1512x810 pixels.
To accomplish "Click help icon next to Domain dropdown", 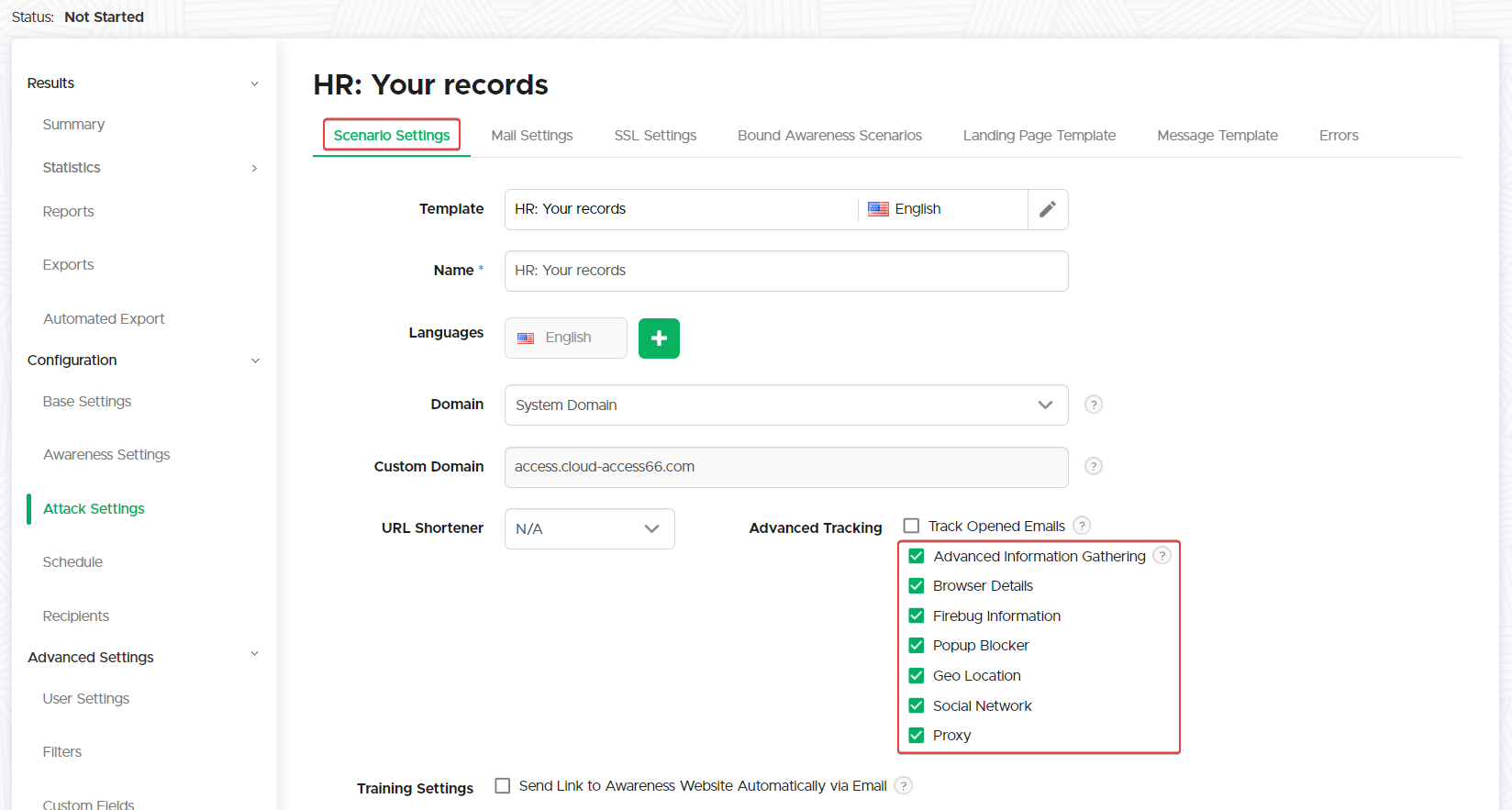I will (1093, 405).
